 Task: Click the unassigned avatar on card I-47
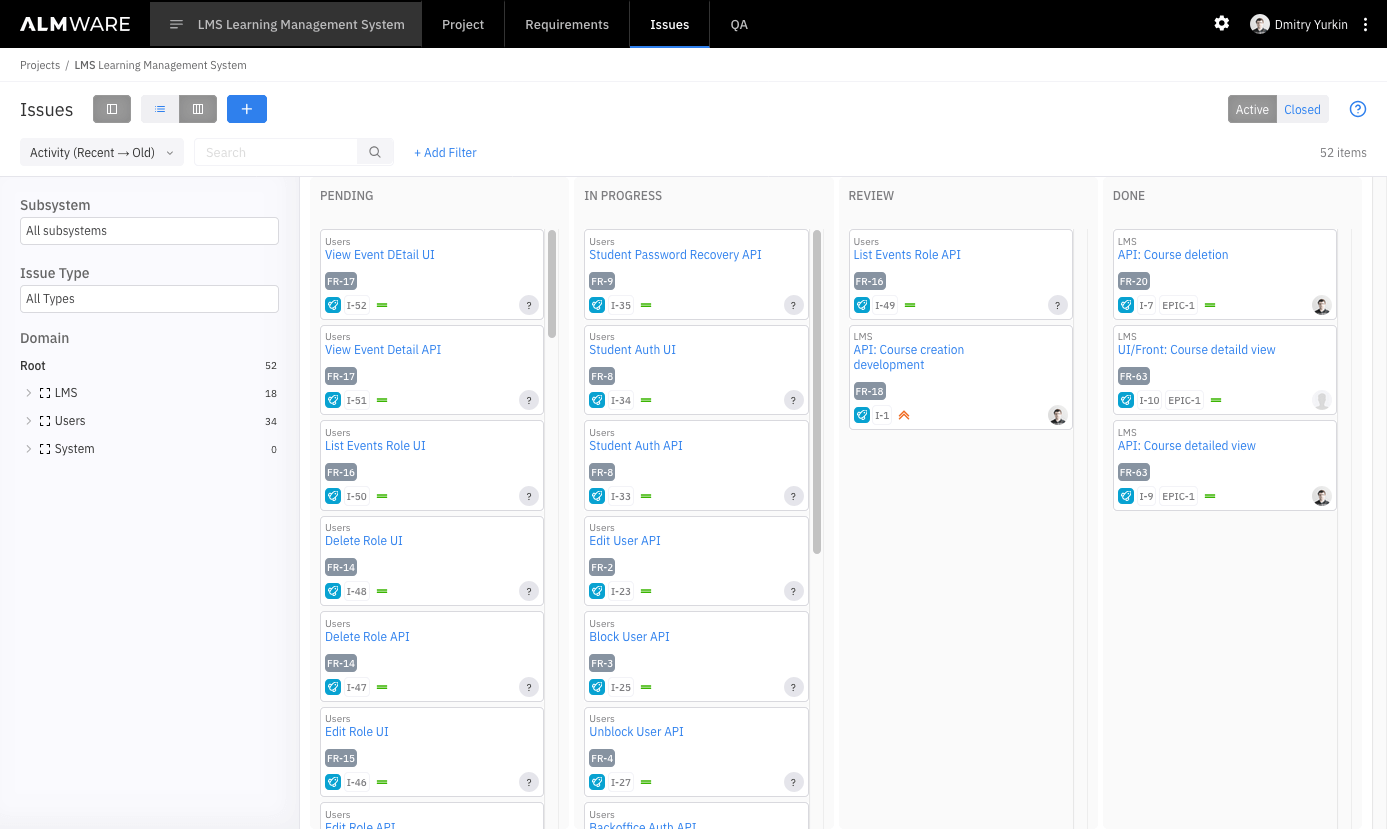pos(529,687)
